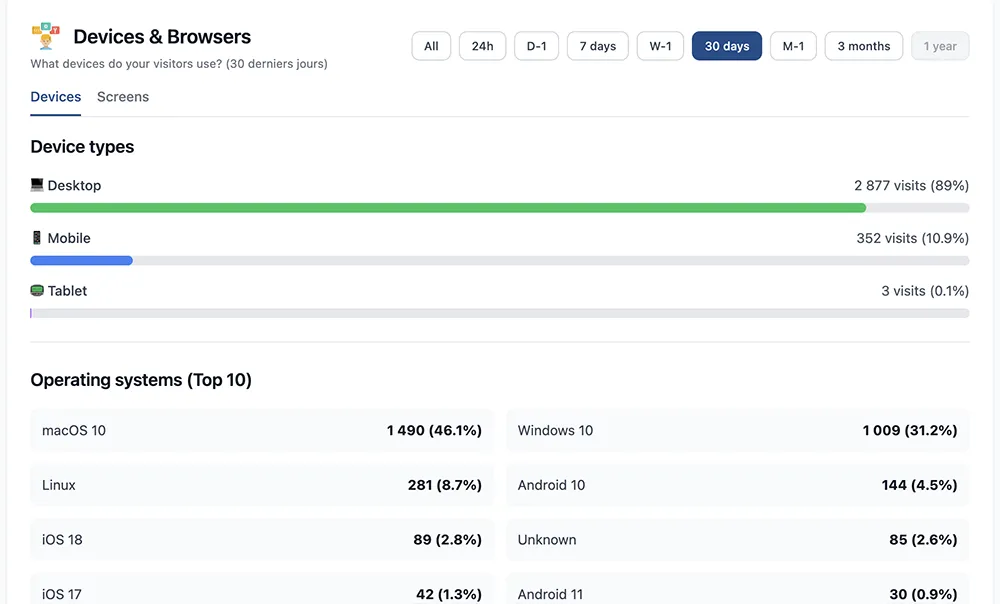
Task: Click the Mobile phone icon
Action: tap(37, 238)
